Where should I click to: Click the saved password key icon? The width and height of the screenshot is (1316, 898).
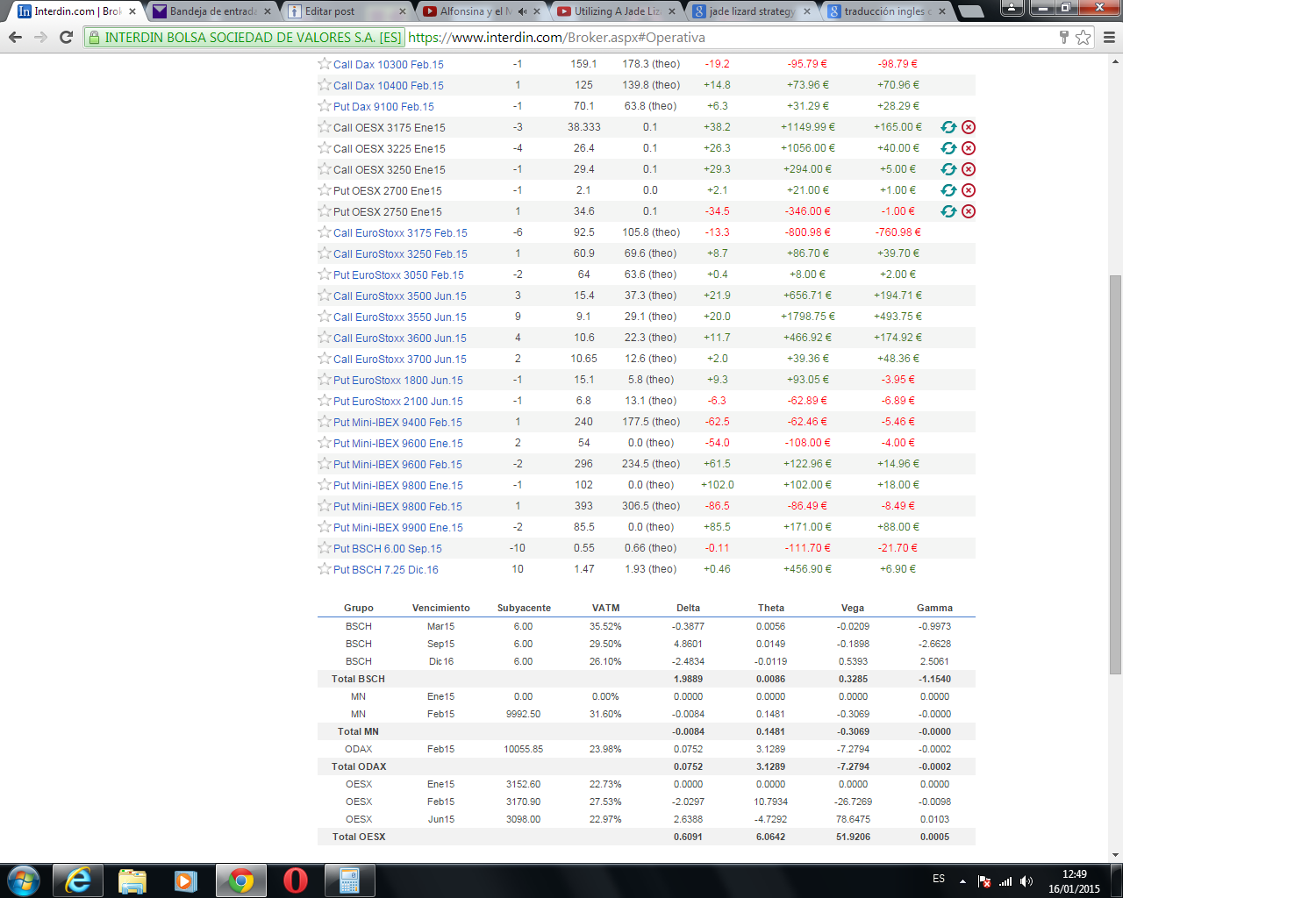[x=1064, y=37]
